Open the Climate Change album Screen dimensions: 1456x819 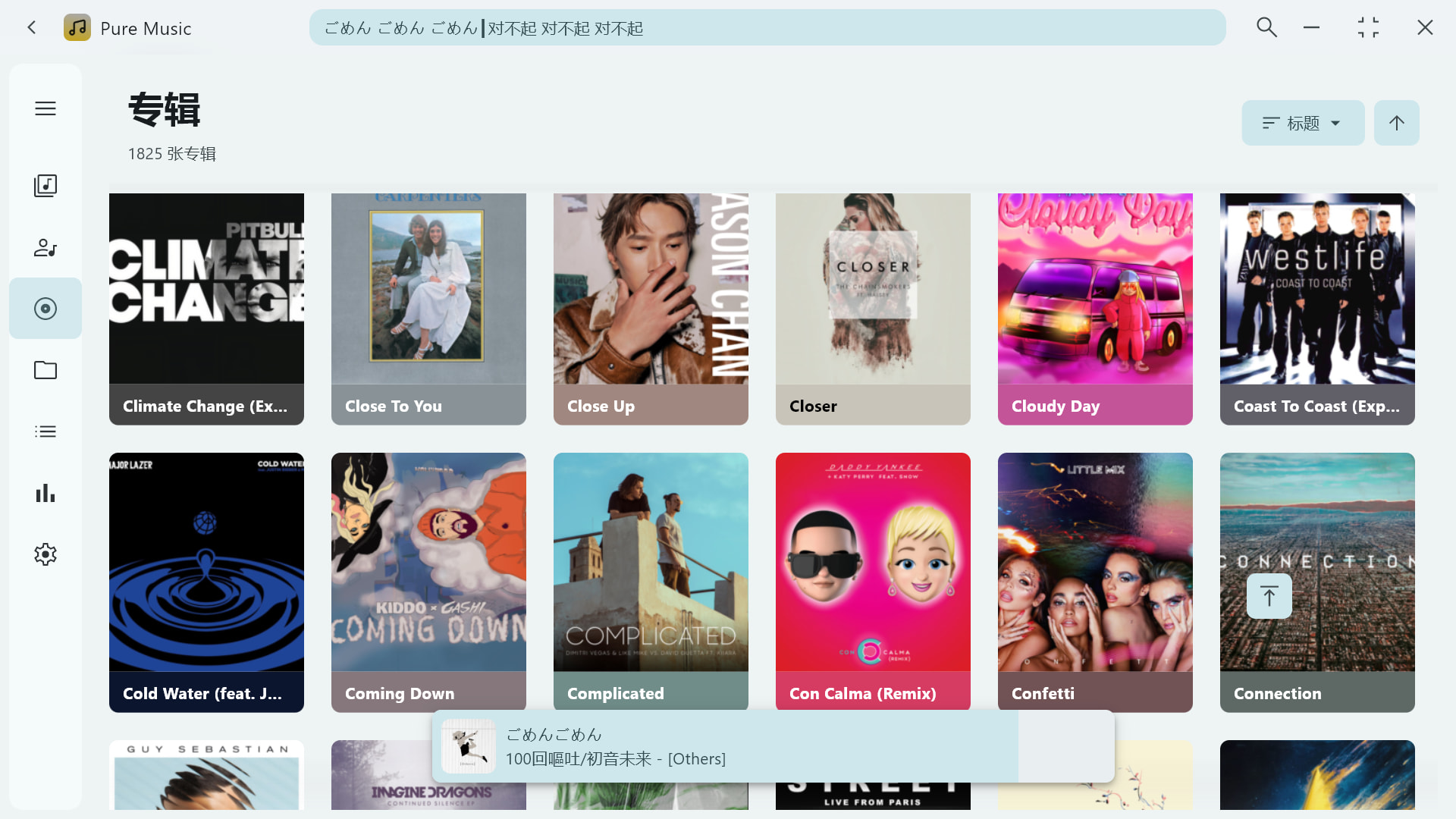(206, 309)
